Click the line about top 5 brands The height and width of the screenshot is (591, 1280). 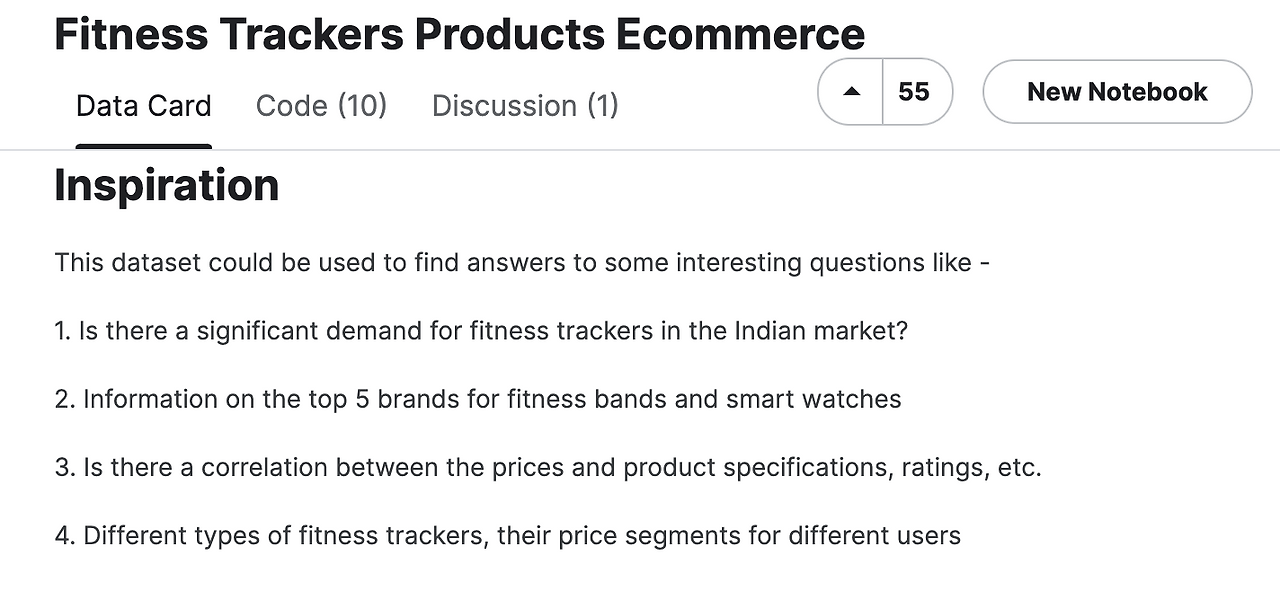coord(478,399)
